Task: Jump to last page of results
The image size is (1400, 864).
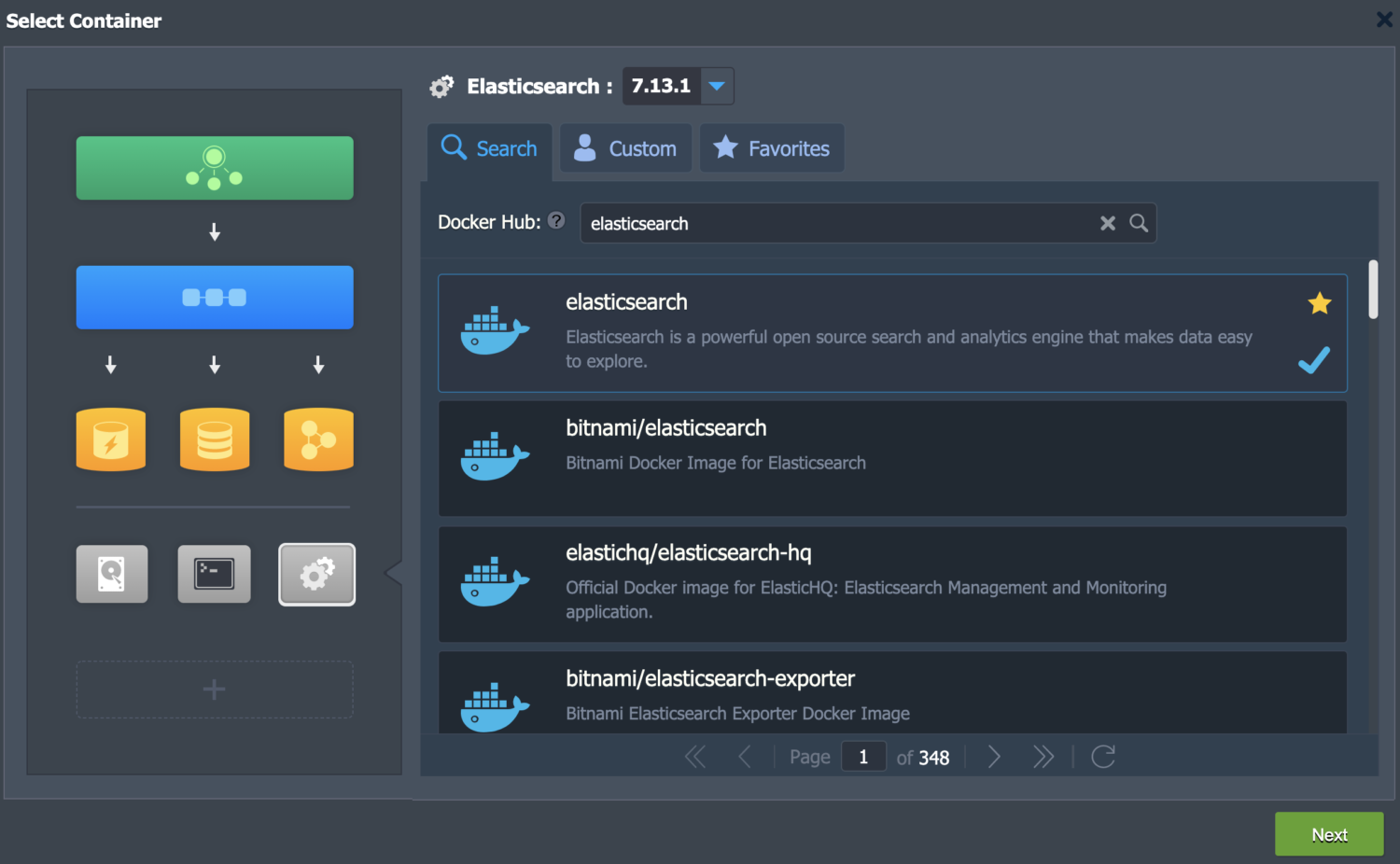Action: tap(1043, 757)
